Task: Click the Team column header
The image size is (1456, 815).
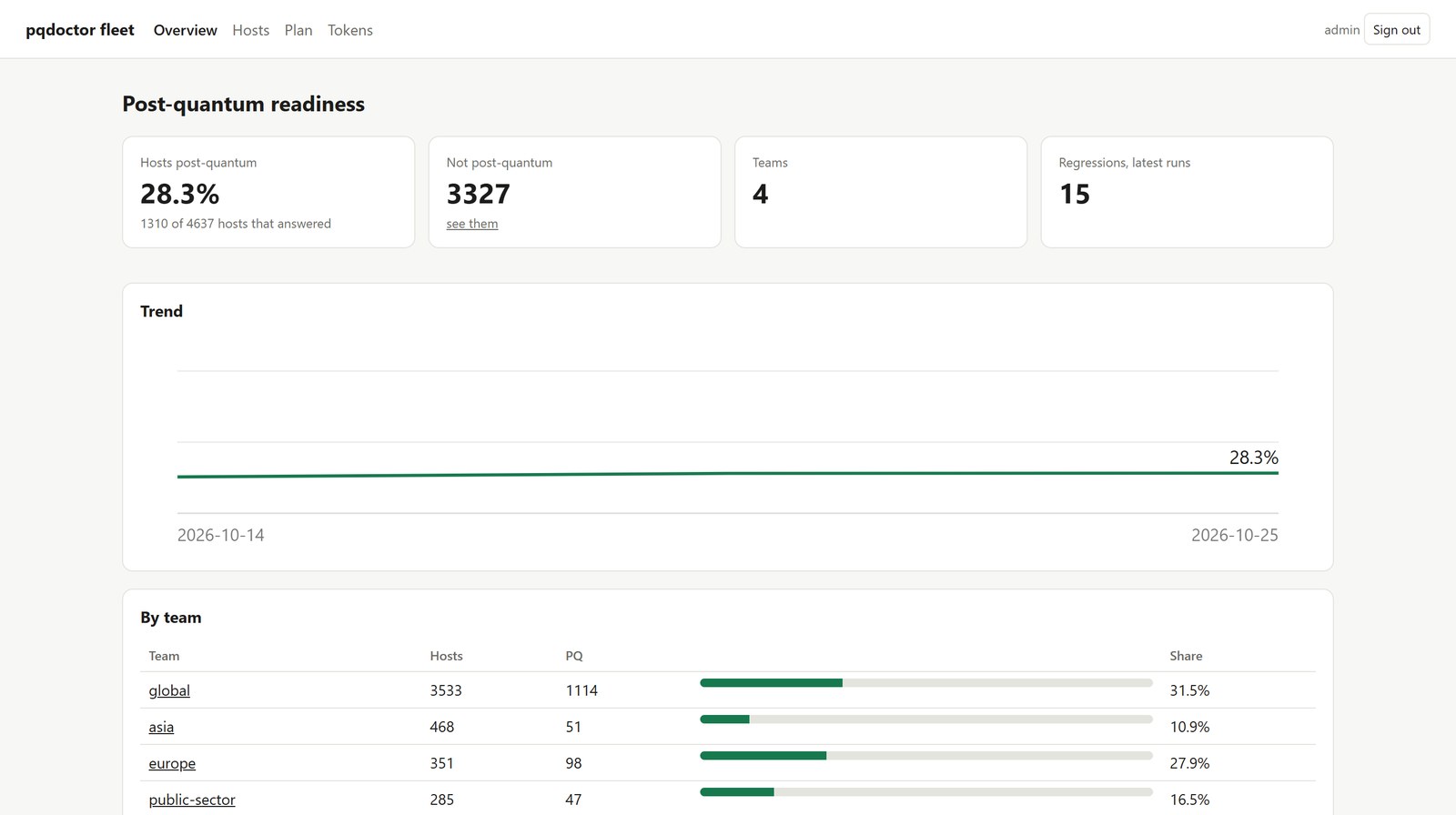Action: 164,656
